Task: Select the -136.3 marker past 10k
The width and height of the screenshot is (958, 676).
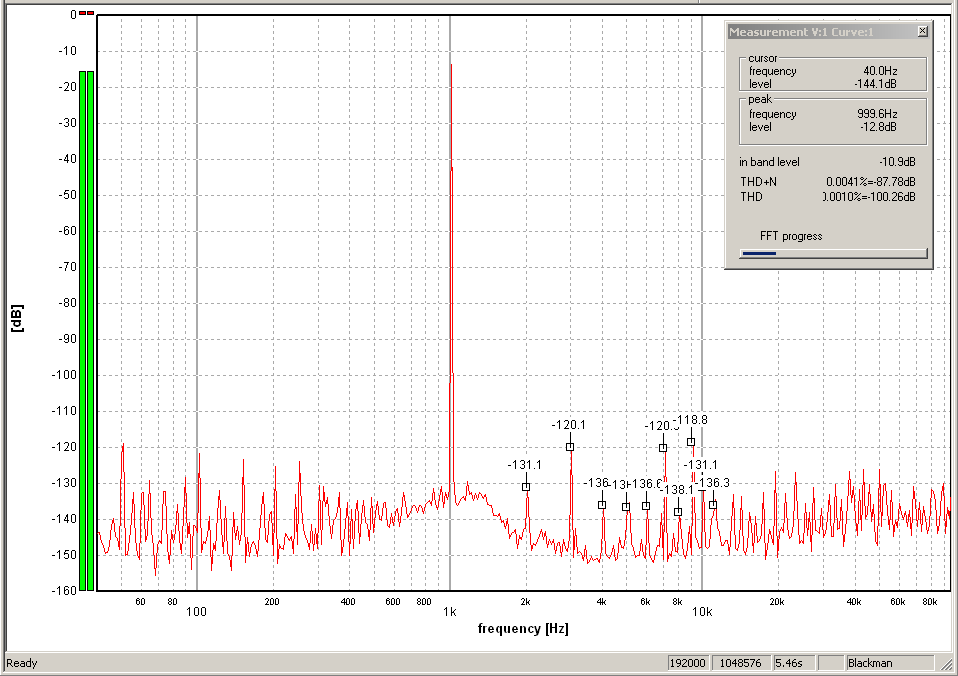Action: pos(713,505)
